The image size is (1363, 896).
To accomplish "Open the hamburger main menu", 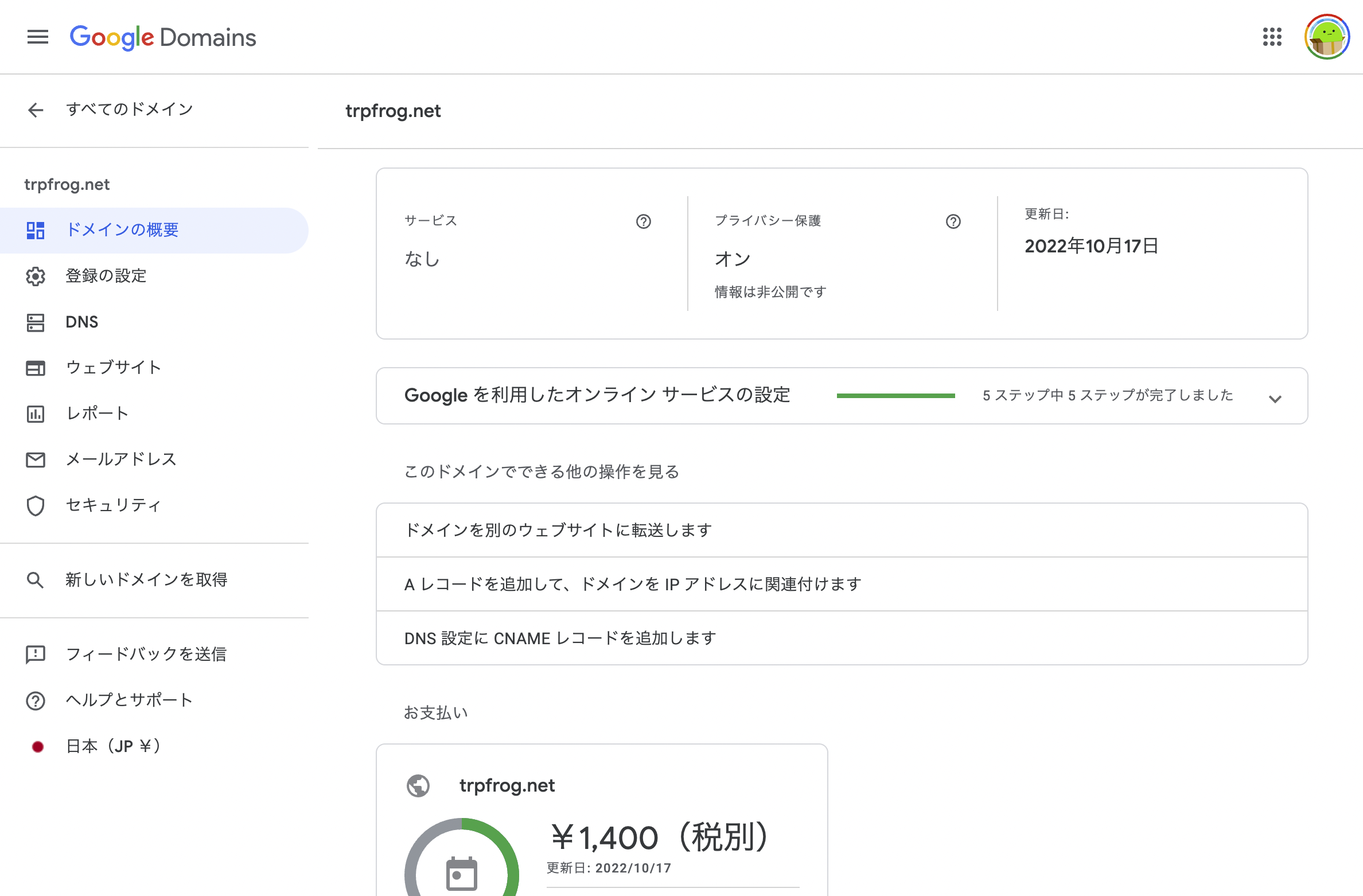I will point(38,37).
